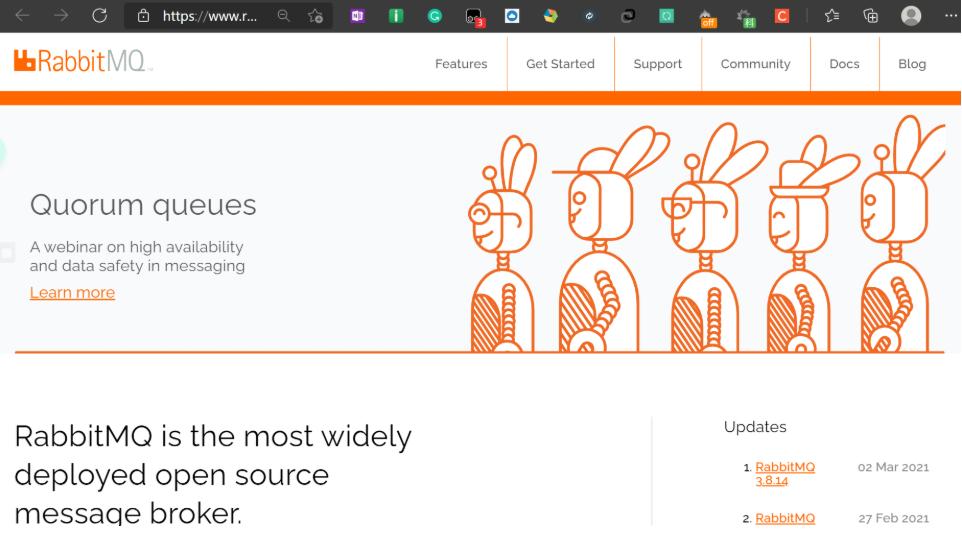The width and height of the screenshot is (962, 556).
Task: Click the zoom magnifier icon in address bar
Action: tap(283, 16)
